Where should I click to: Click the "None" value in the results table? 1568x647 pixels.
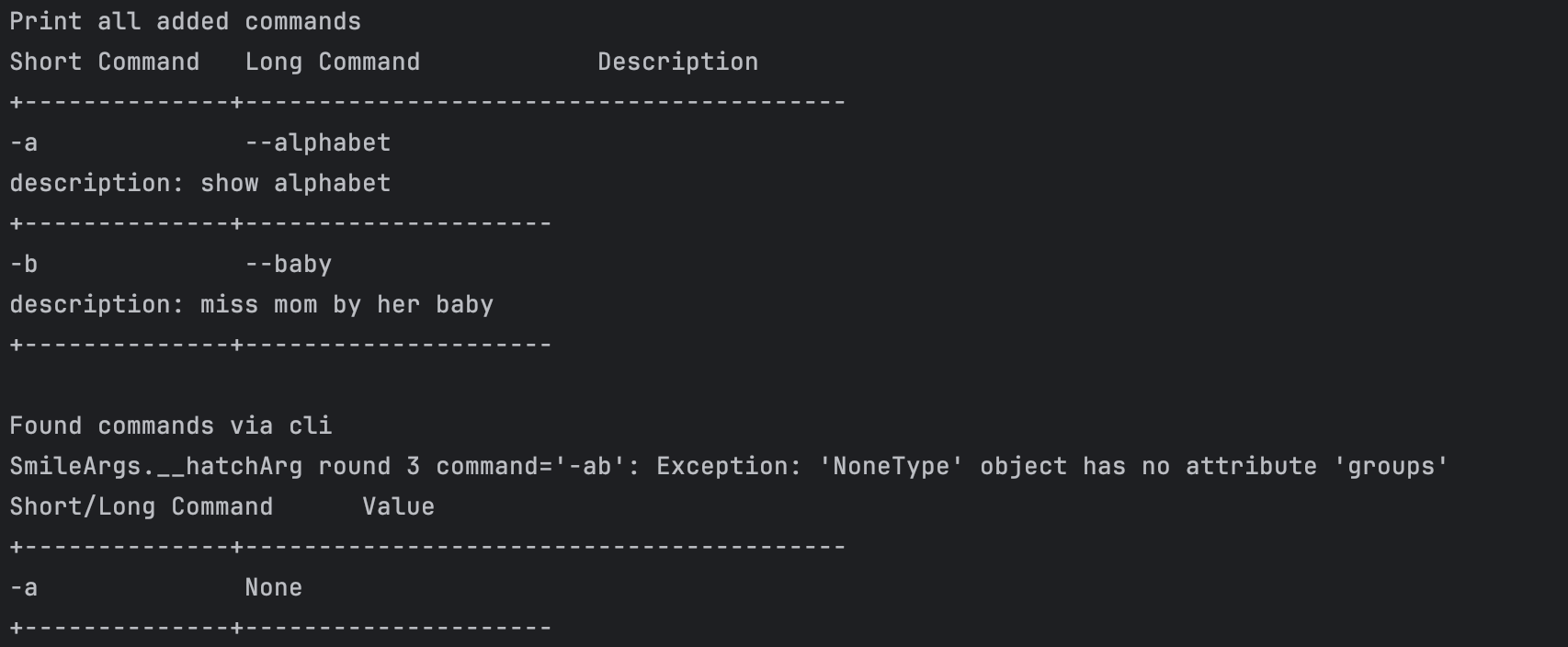pos(273,587)
